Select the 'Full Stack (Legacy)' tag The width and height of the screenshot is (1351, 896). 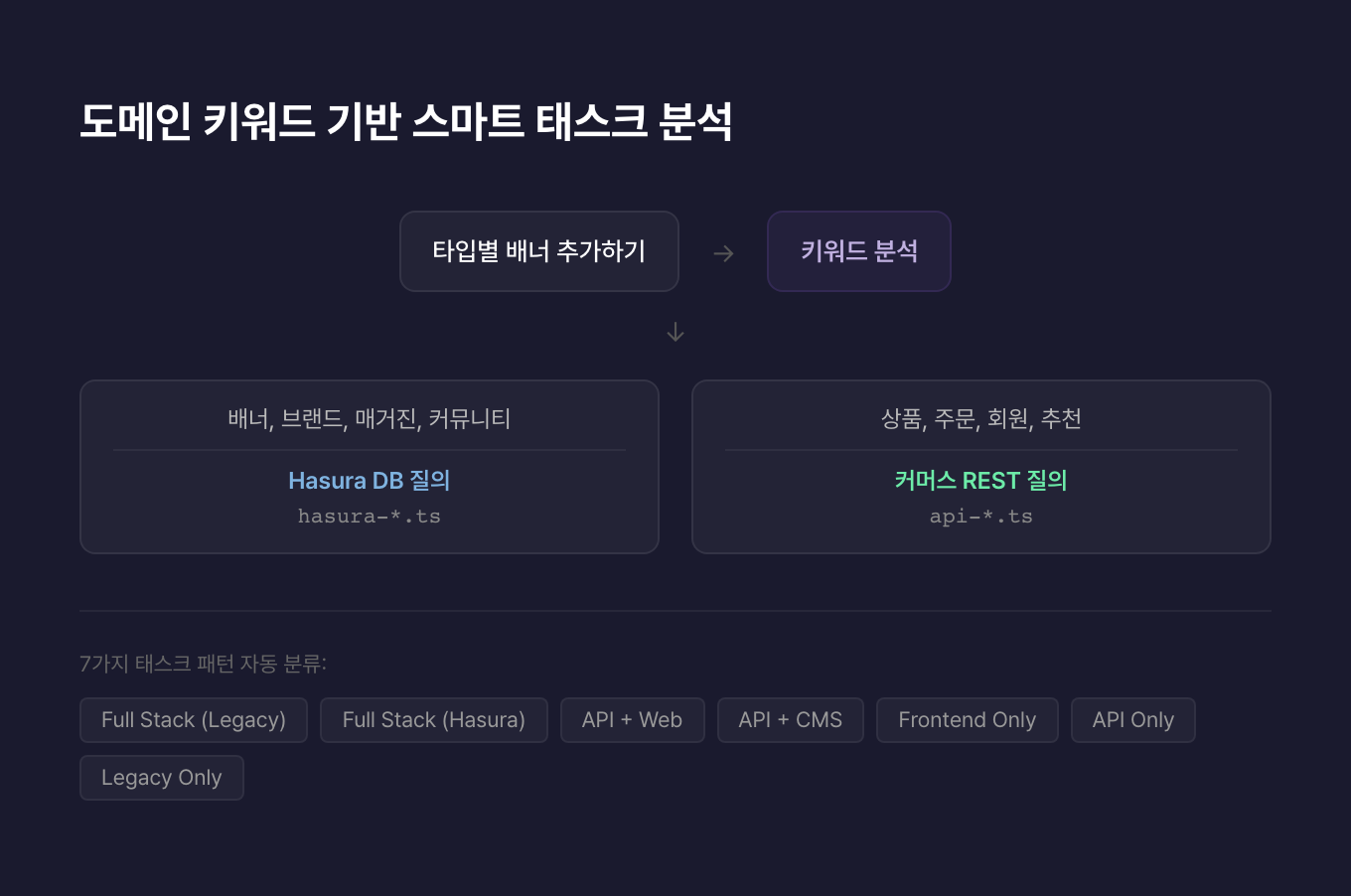point(194,720)
